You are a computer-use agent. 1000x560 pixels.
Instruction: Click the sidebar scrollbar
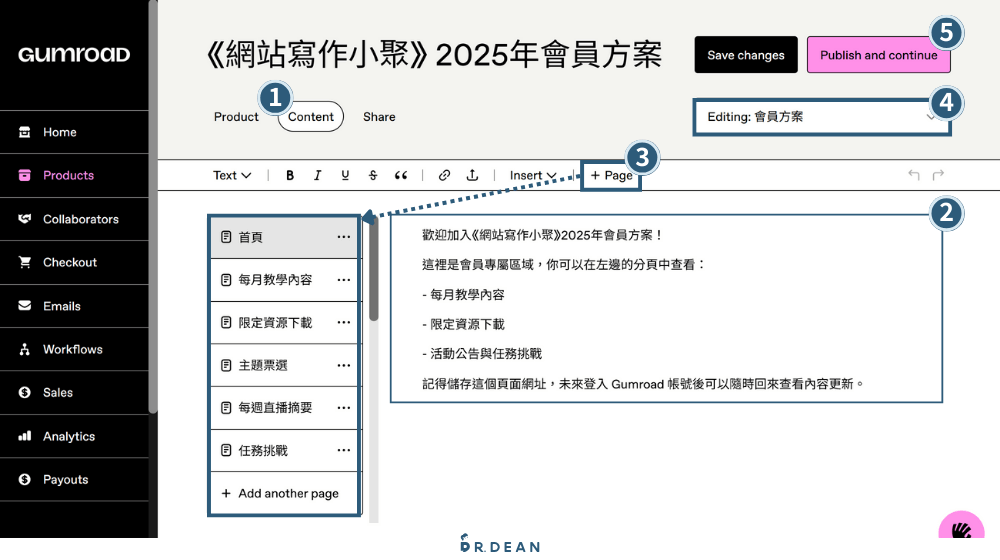(x=153, y=207)
